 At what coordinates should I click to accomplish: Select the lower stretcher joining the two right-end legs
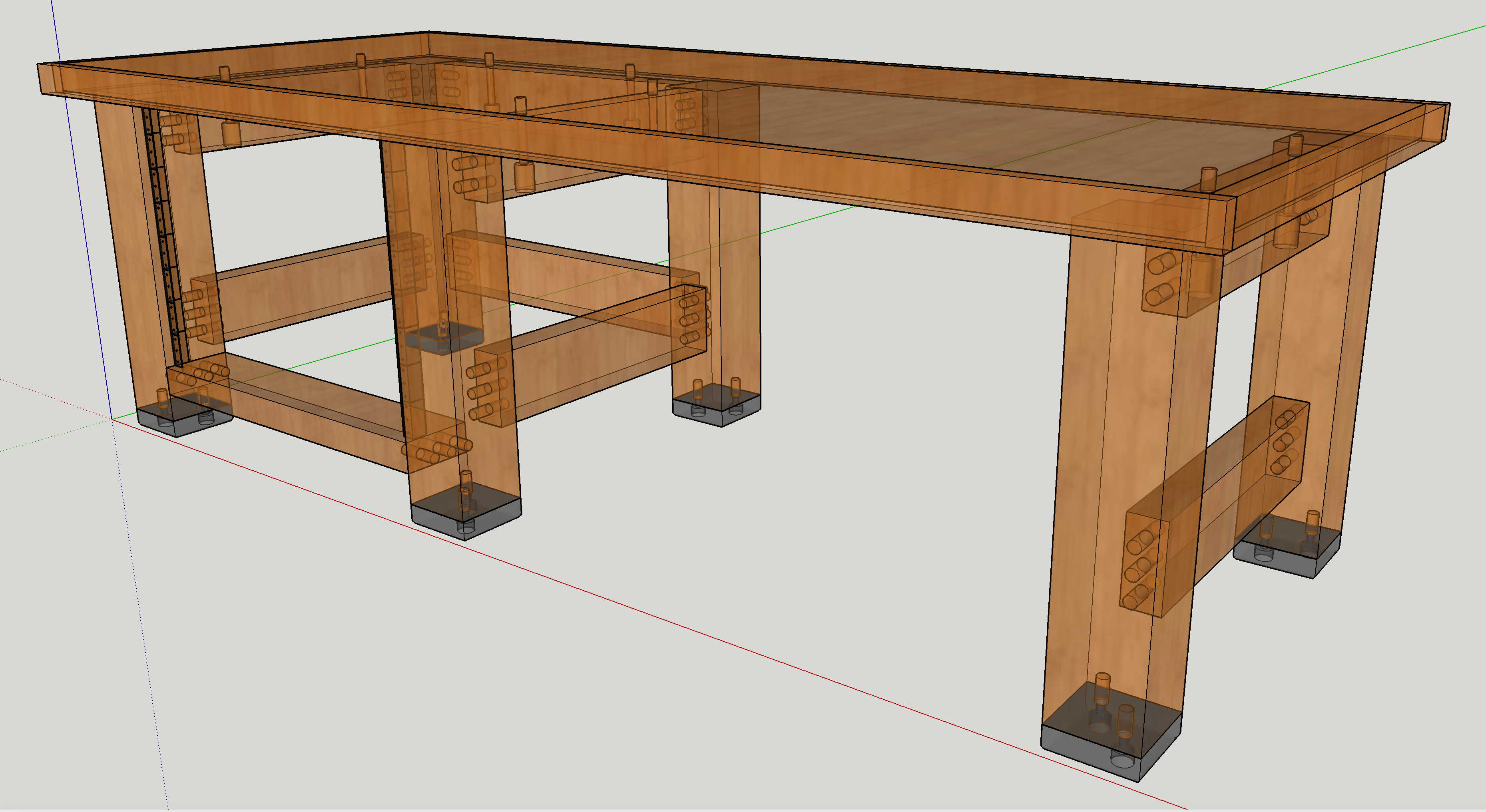pos(1214,507)
